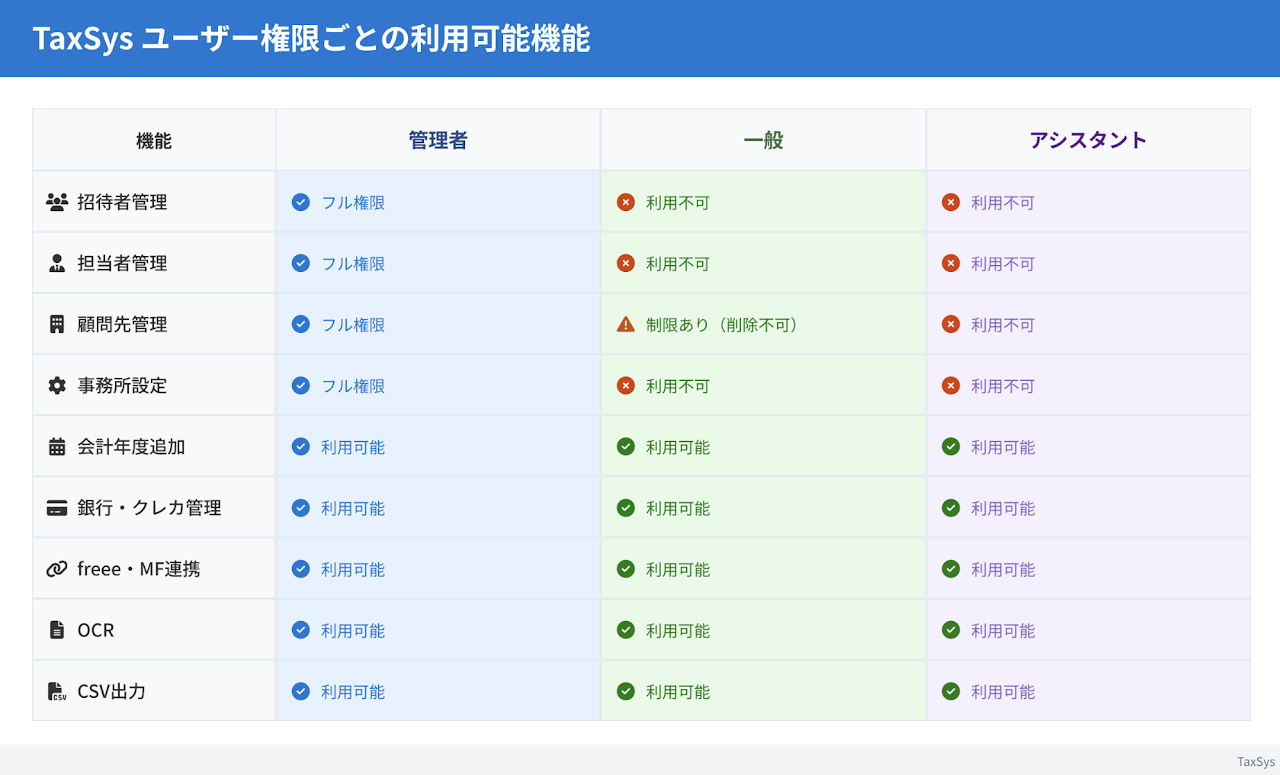Image resolution: width=1280 pixels, height=775 pixels.
Task: Click blue check icon in 招待者管理 管理者 cell
Action: (x=300, y=202)
